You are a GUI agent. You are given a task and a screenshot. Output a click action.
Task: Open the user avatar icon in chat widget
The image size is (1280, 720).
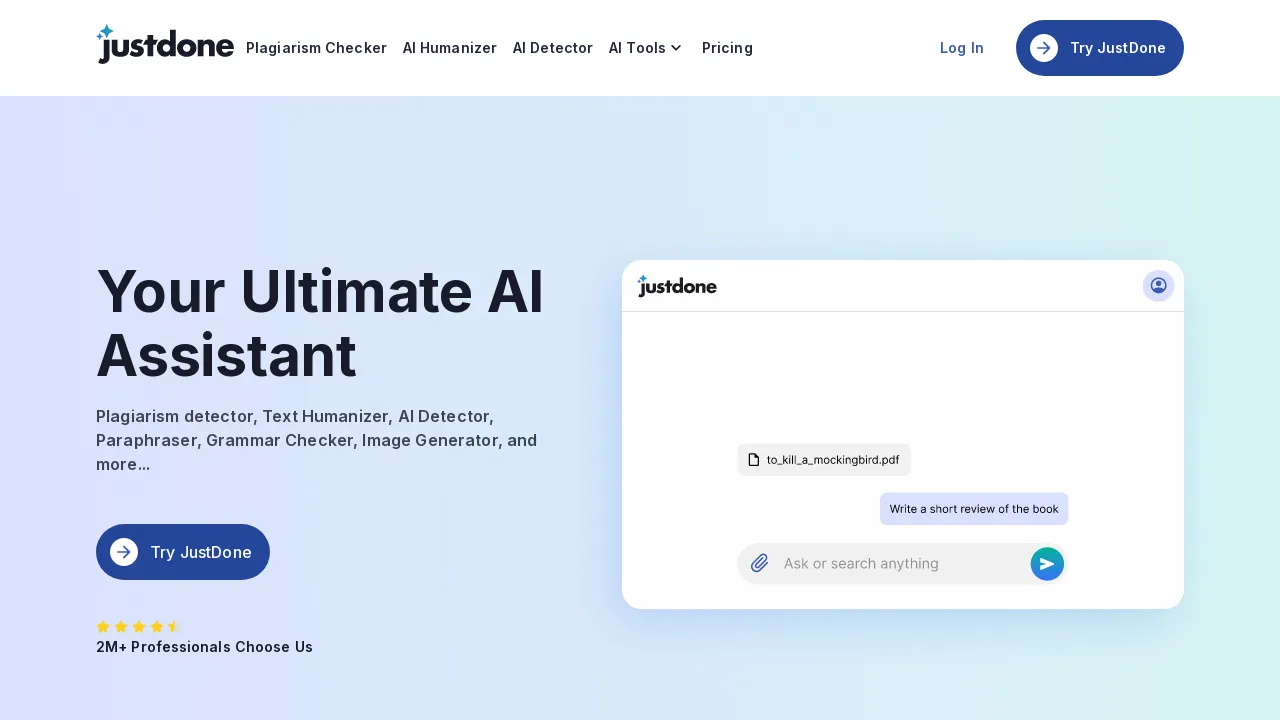pyautogui.click(x=1158, y=286)
